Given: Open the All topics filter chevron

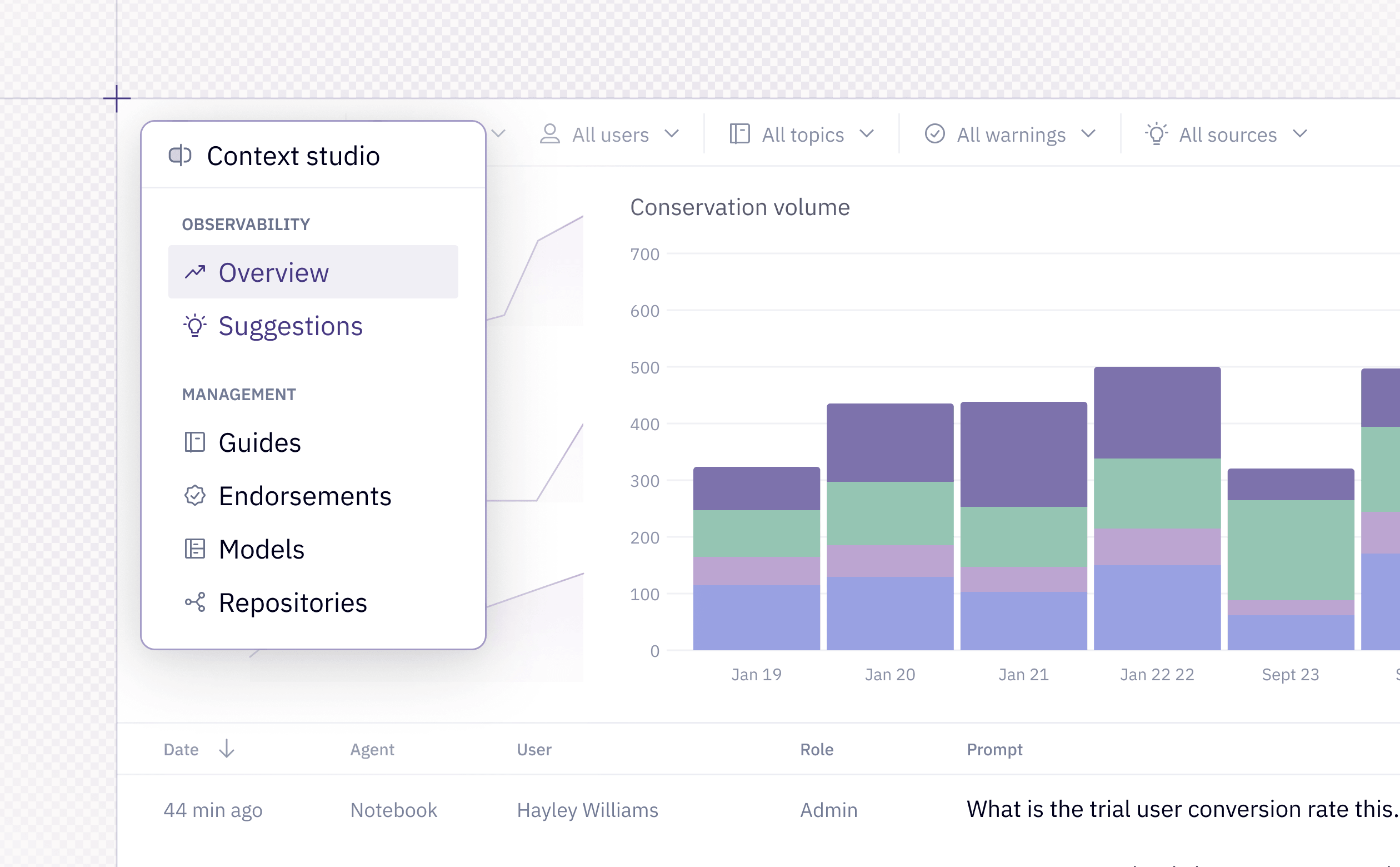Looking at the screenshot, I should pyautogui.click(x=867, y=134).
